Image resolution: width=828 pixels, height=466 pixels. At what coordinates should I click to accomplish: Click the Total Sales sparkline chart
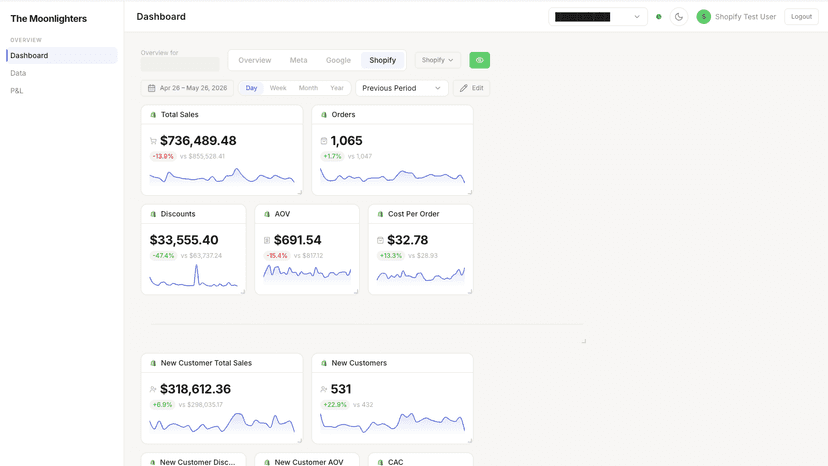point(222,176)
